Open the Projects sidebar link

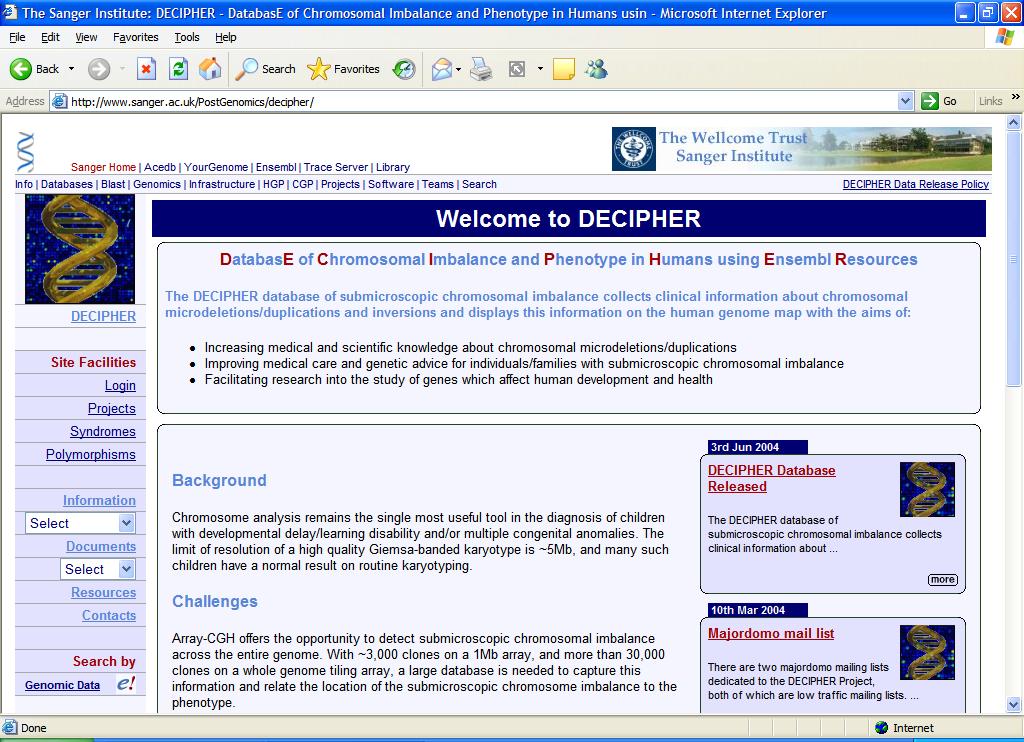[112, 408]
